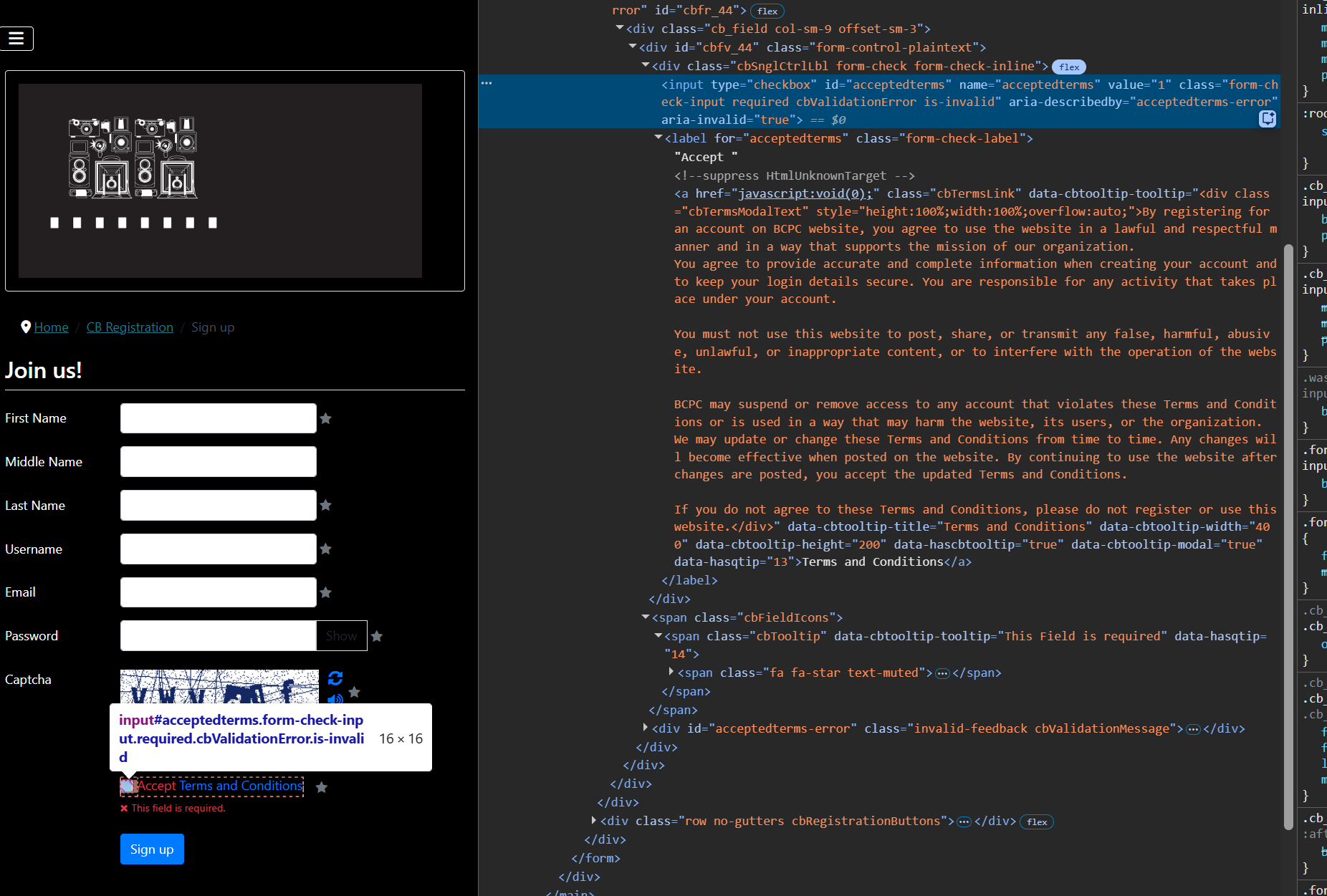Click the AI assistance icon on selected node
1327x896 pixels.
(1267, 119)
